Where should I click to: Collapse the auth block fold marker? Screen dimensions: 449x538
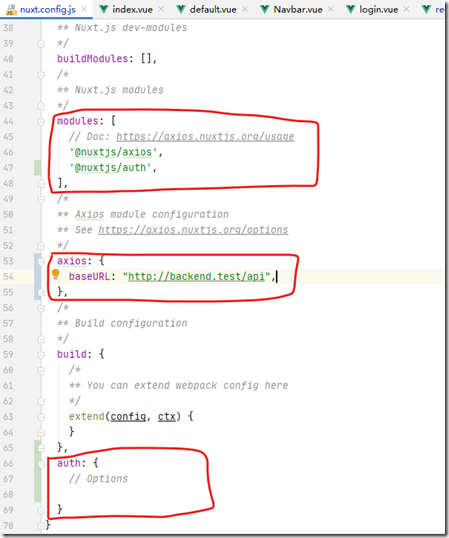[x=41, y=464]
